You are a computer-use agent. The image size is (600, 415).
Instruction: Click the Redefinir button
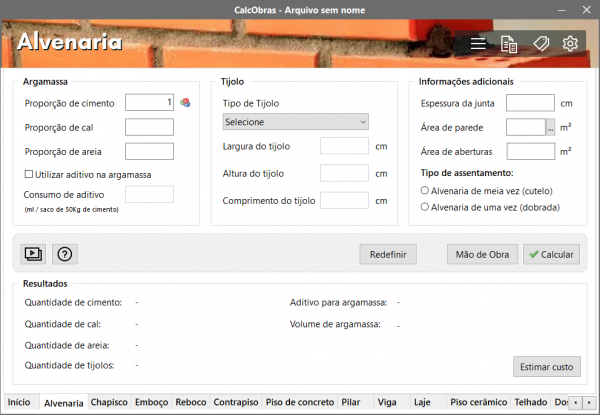(x=387, y=254)
